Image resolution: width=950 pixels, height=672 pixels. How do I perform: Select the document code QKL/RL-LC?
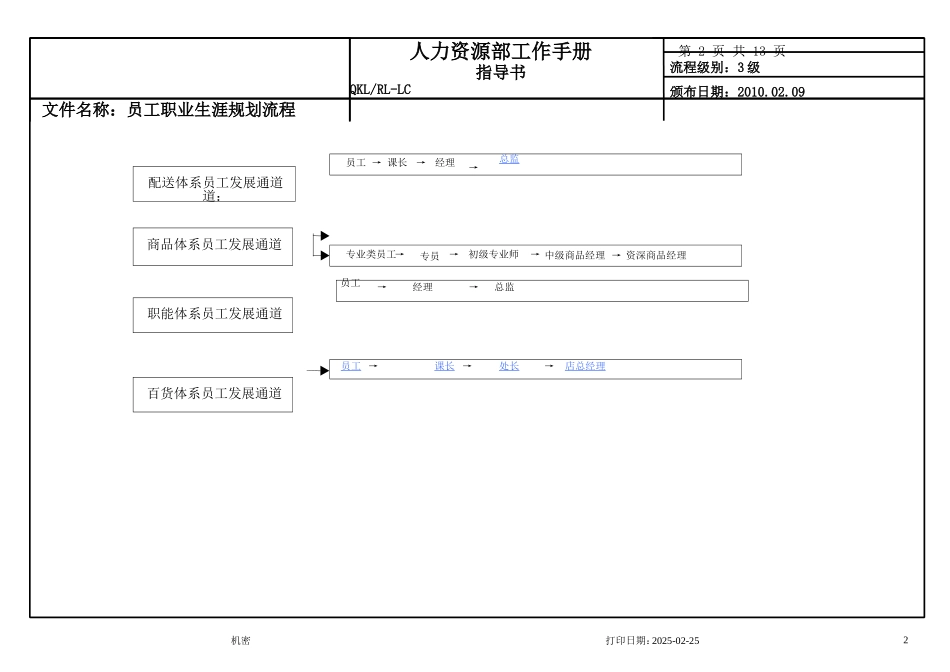pos(380,90)
